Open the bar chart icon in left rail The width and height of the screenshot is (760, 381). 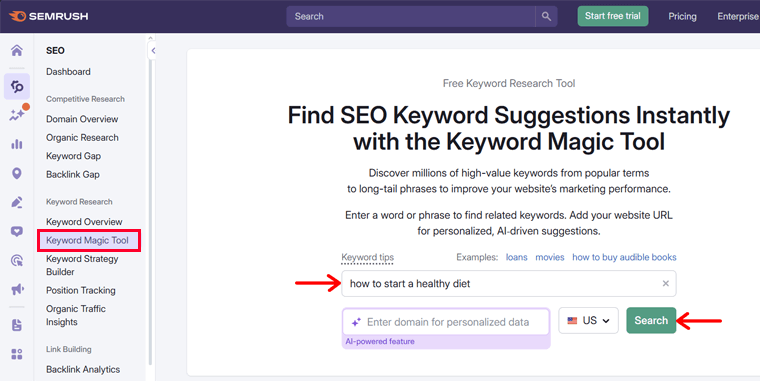(17, 144)
